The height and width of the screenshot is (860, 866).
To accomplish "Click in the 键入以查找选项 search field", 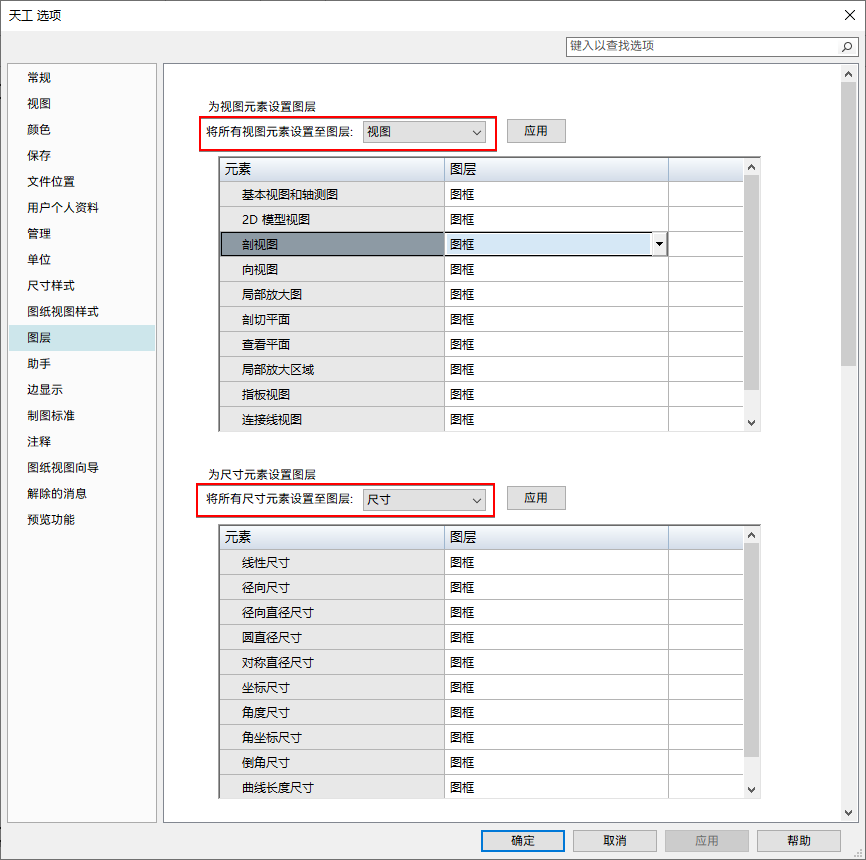I will [700, 47].
